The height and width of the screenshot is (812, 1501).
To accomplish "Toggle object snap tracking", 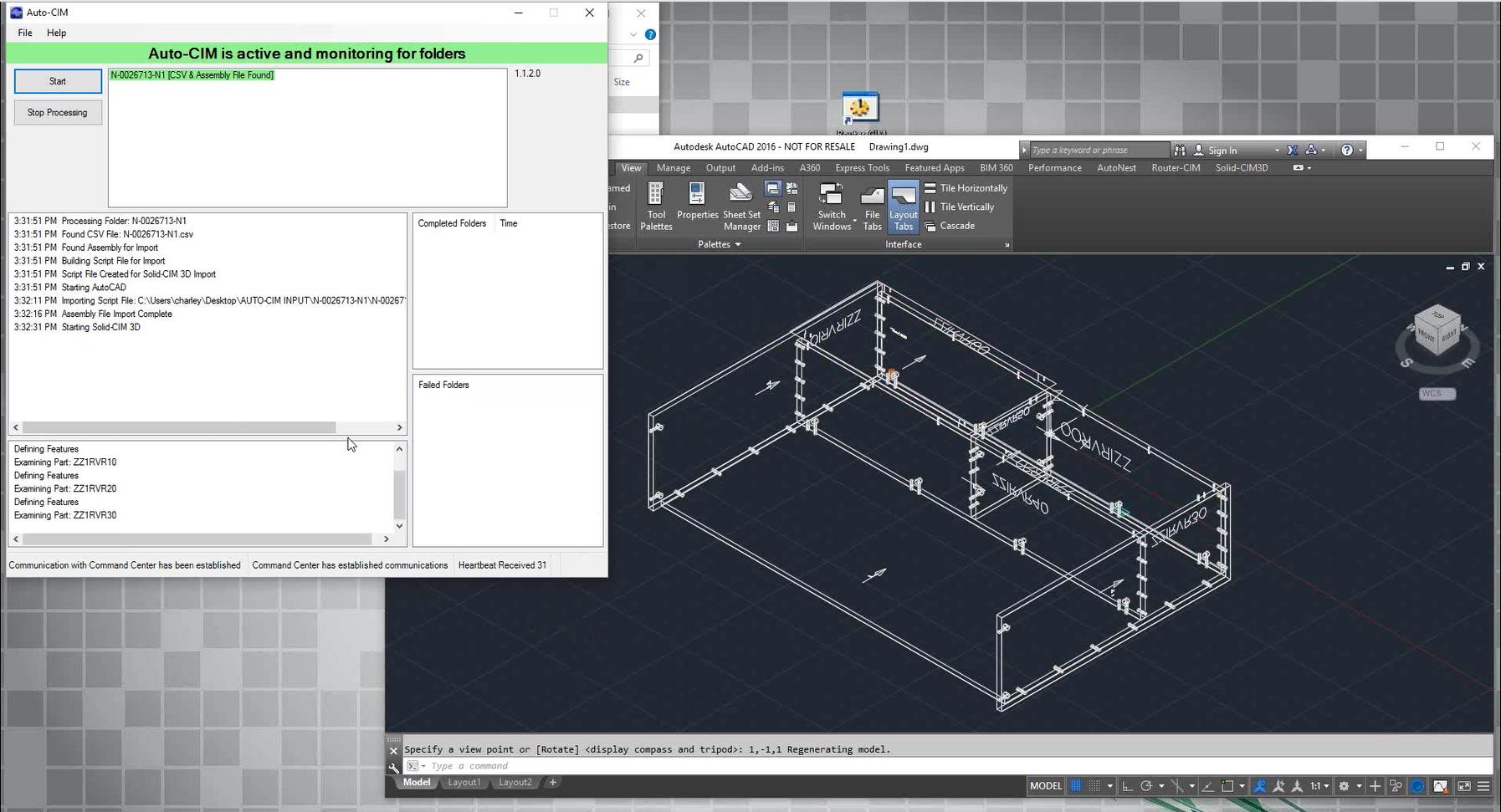I will point(1208,786).
